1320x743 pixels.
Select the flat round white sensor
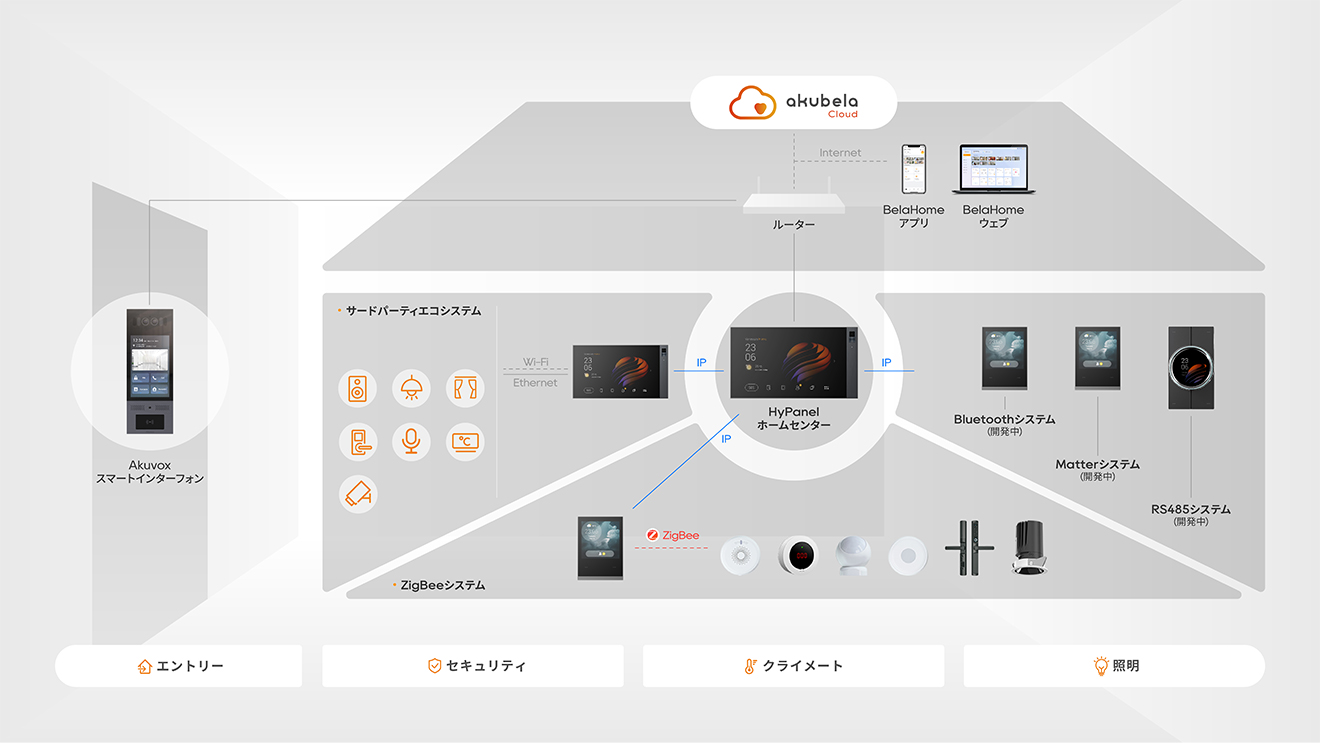pyautogui.click(x=908, y=556)
